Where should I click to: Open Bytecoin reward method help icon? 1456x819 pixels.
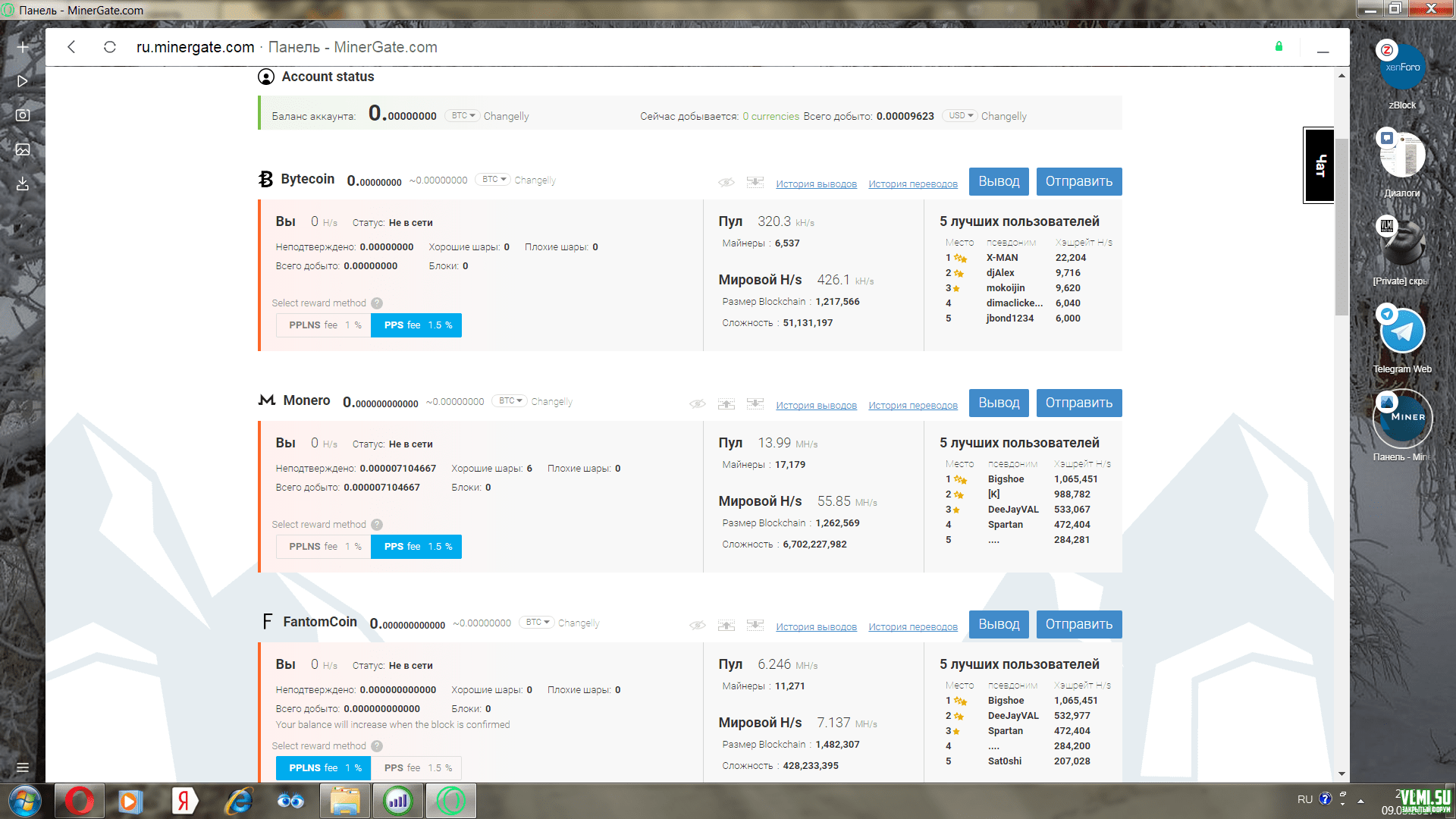pyautogui.click(x=377, y=303)
